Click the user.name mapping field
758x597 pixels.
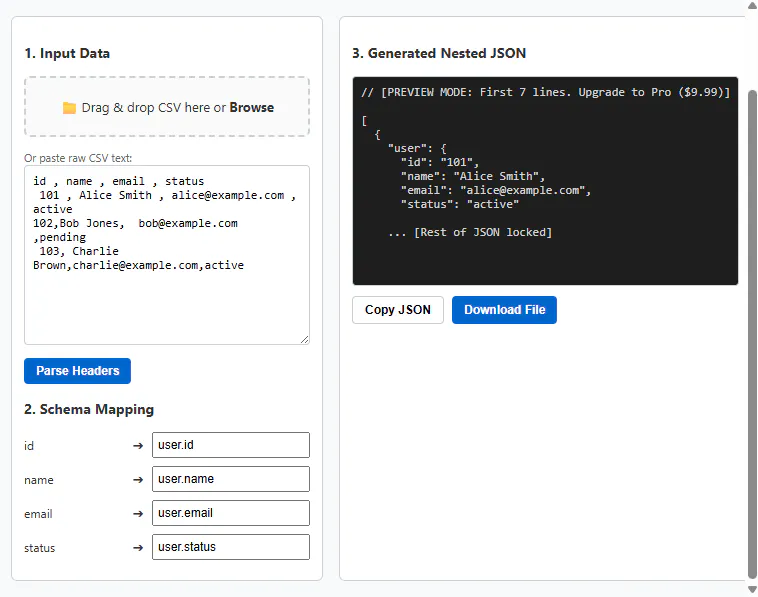[231, 479]
